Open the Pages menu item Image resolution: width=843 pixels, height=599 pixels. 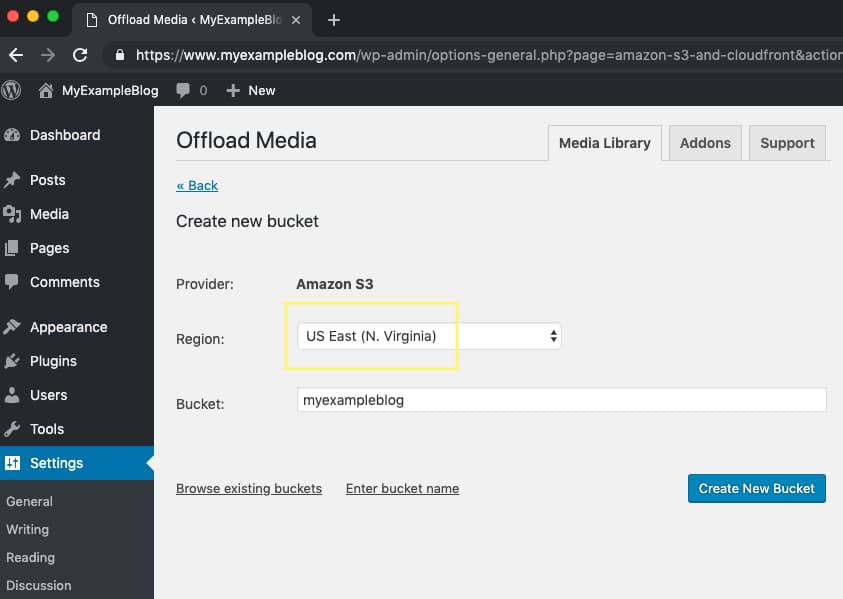pos(77,248)
